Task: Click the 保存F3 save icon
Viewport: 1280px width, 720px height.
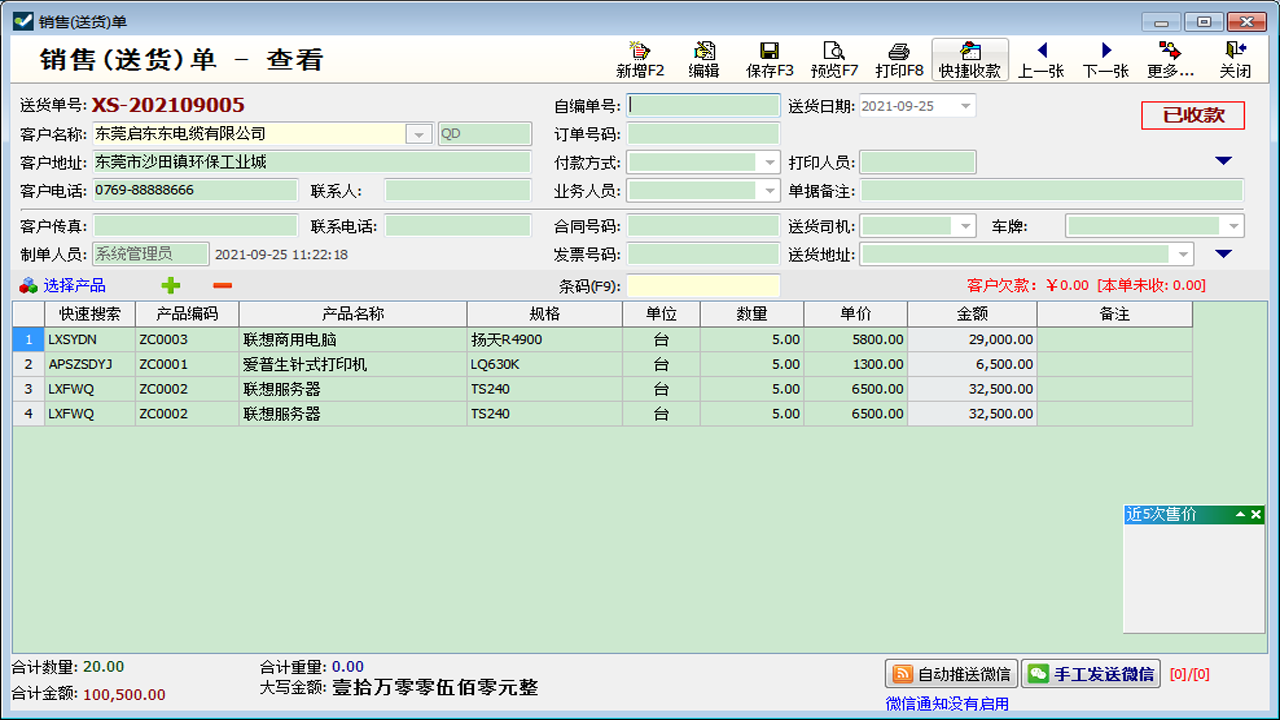Action: pyautogui.click(x=769, y=58)
